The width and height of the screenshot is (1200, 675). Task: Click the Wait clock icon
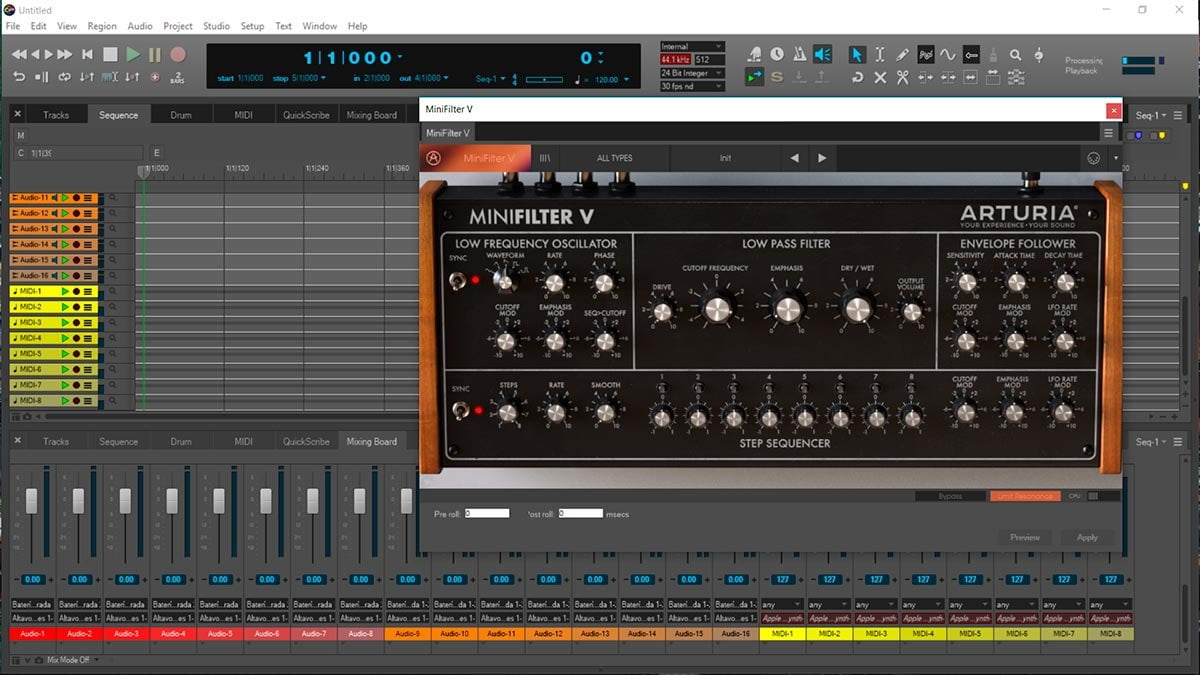777,54
